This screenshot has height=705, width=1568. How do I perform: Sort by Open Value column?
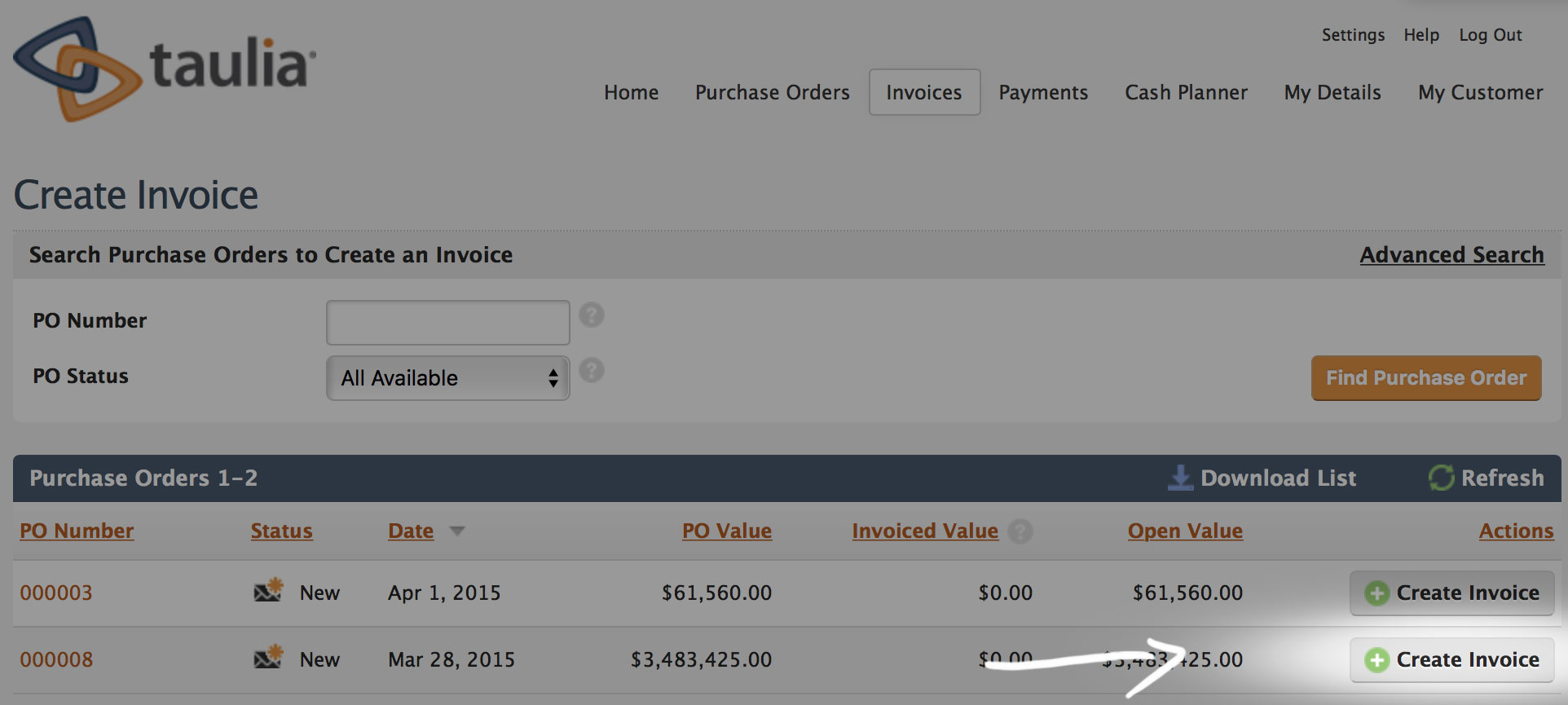pos(1186,531)
